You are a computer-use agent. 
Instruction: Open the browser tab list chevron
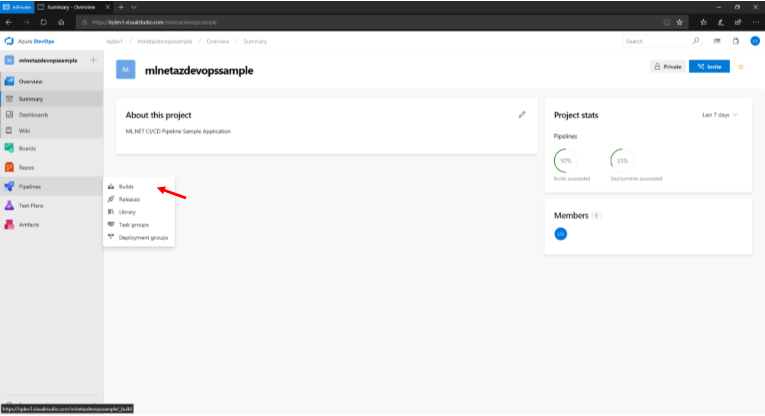(x=134, y=7)
